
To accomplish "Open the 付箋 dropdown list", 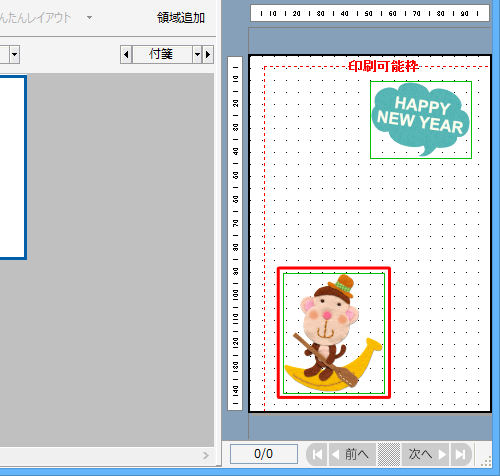I will click(x=197, y=54).
